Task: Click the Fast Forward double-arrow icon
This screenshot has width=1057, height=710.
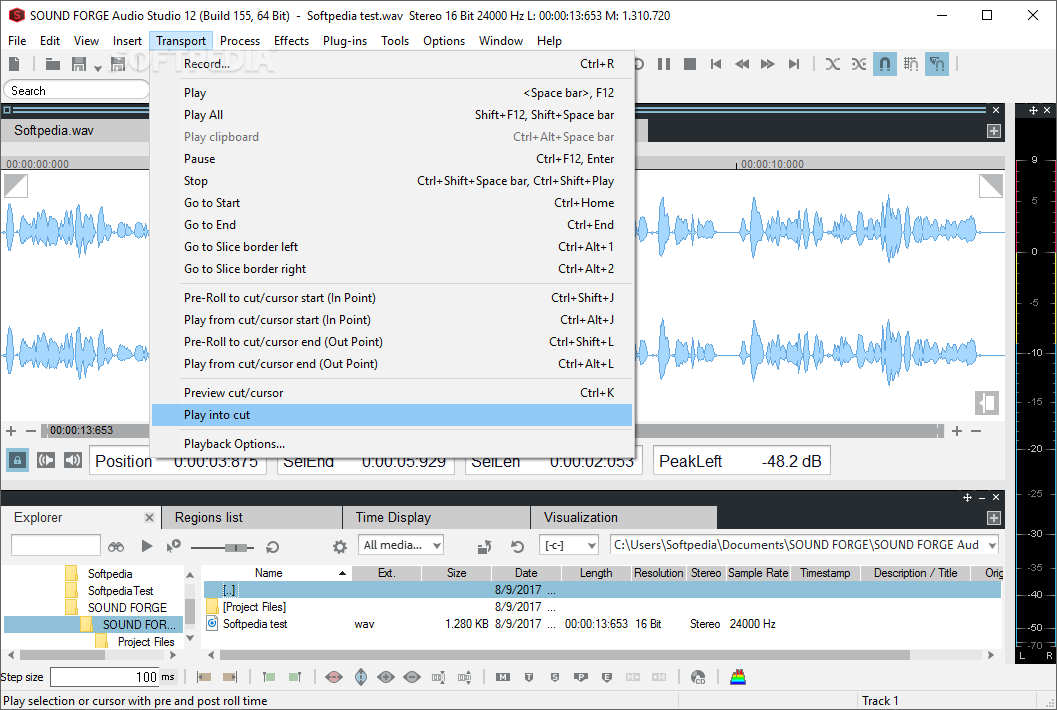Action: click(x=767, y=64)
